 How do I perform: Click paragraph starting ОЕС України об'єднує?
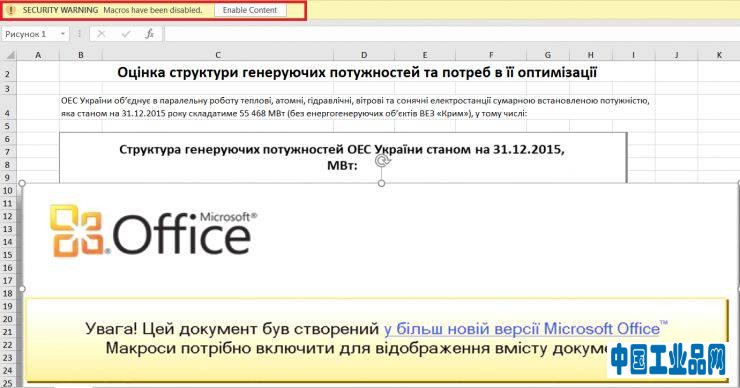tap(355, 107)
